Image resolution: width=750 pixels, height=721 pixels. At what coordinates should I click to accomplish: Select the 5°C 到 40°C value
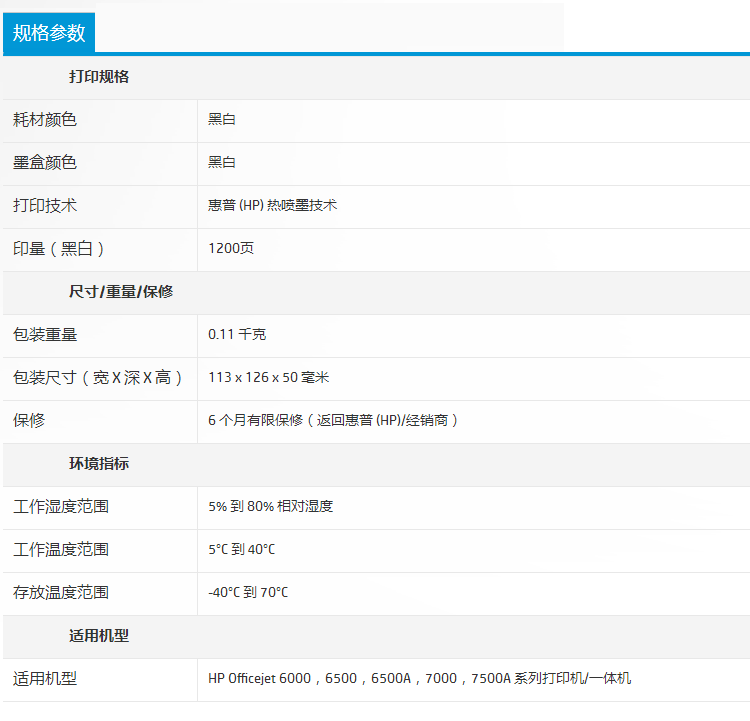coord(242,549)
